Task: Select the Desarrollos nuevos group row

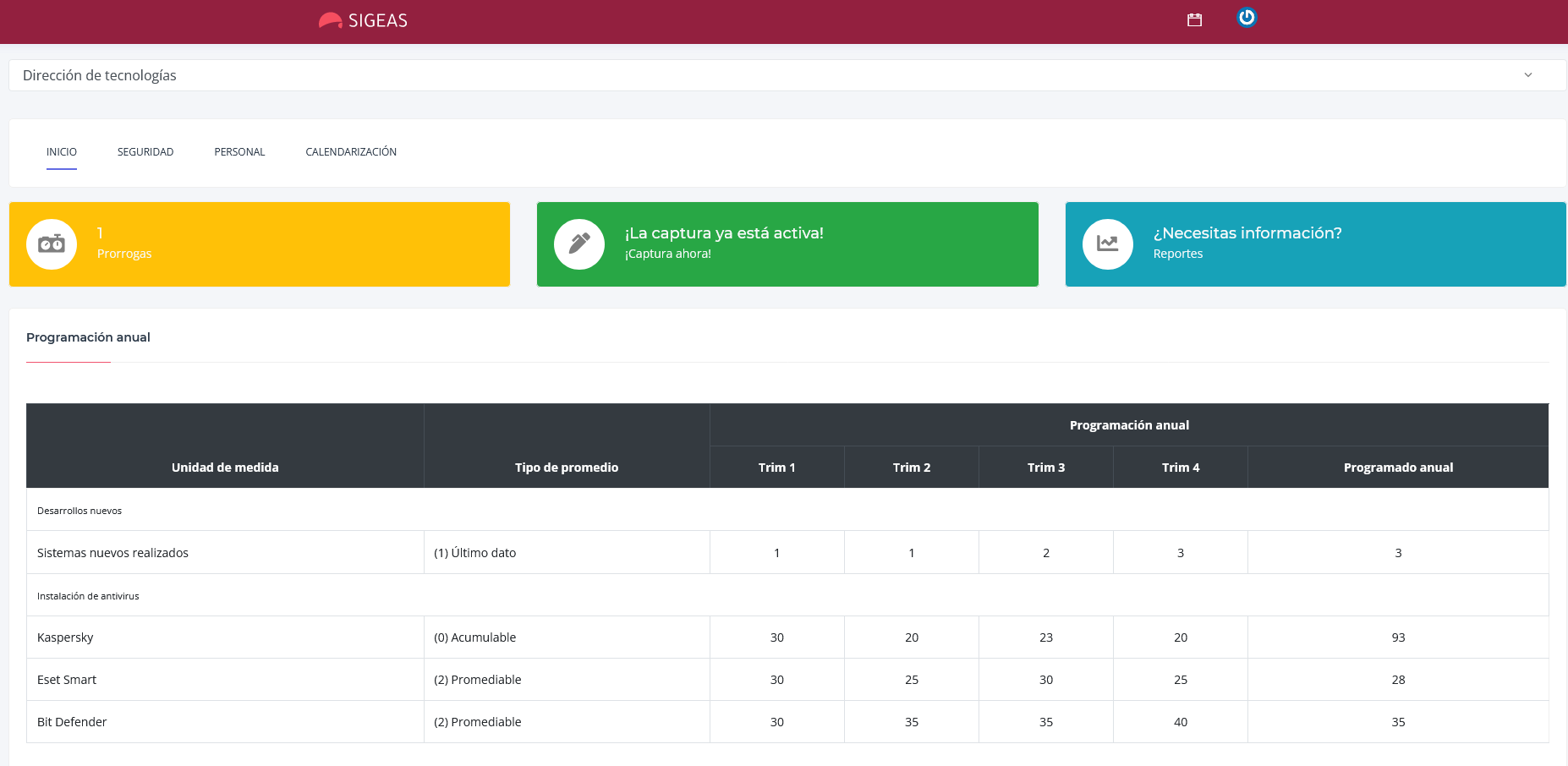Action: point(787,511)
